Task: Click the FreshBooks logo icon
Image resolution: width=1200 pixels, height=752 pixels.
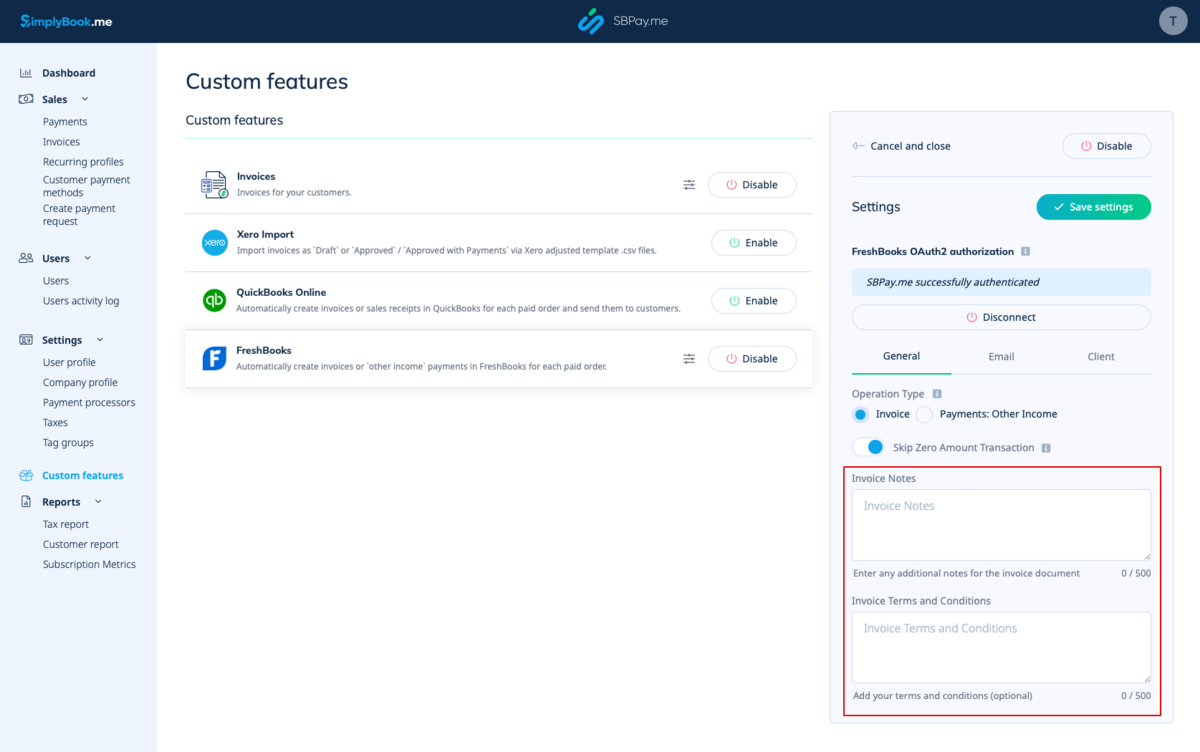Action: 214,359
